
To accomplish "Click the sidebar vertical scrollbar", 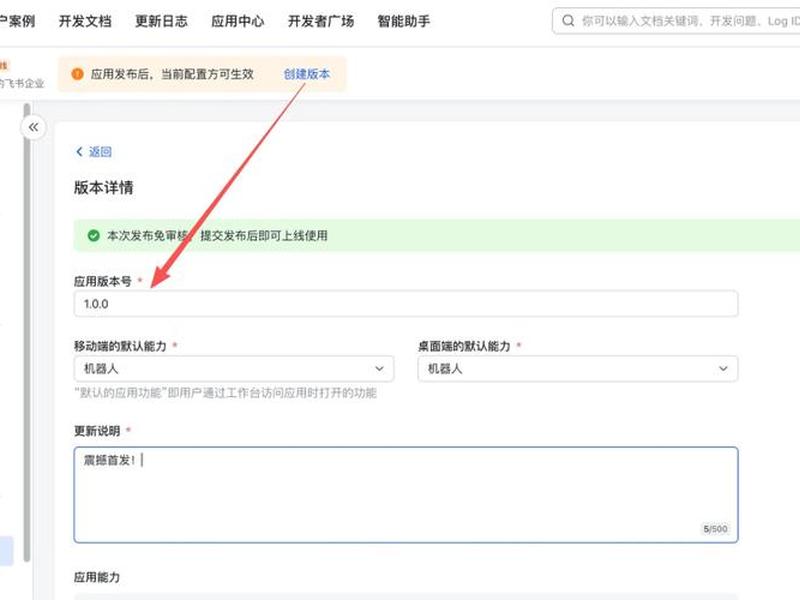I will pos(27,332).
